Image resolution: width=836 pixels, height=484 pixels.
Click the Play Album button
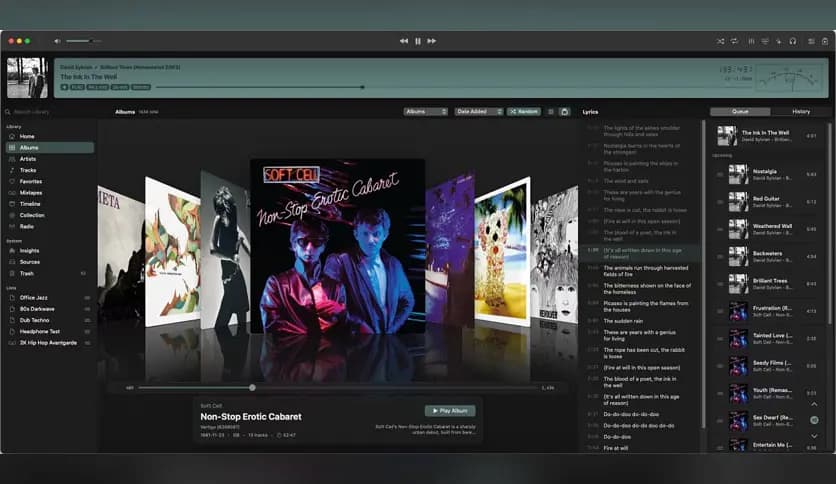point(450,411)
